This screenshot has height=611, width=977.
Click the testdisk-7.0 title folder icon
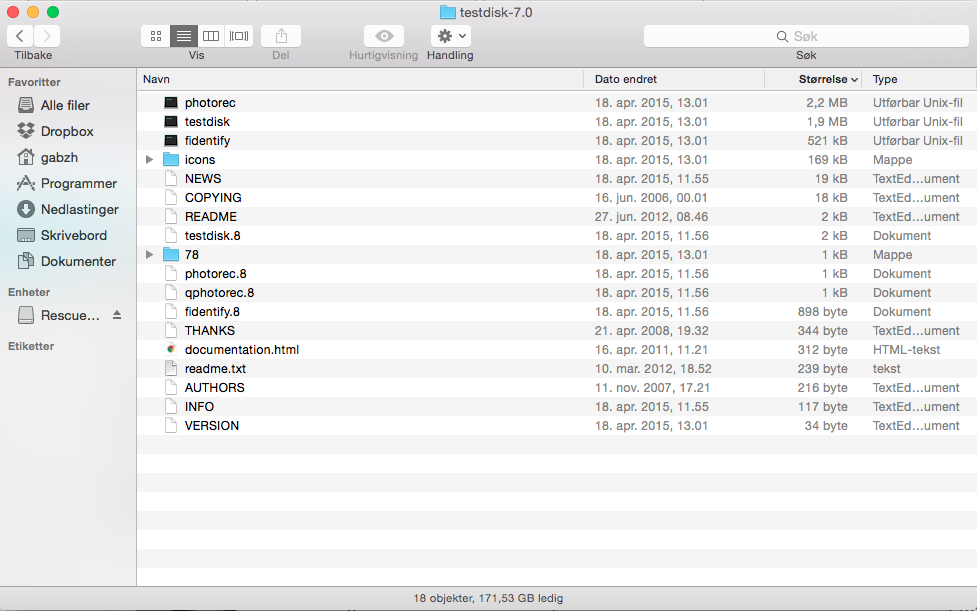pos(447,12)
